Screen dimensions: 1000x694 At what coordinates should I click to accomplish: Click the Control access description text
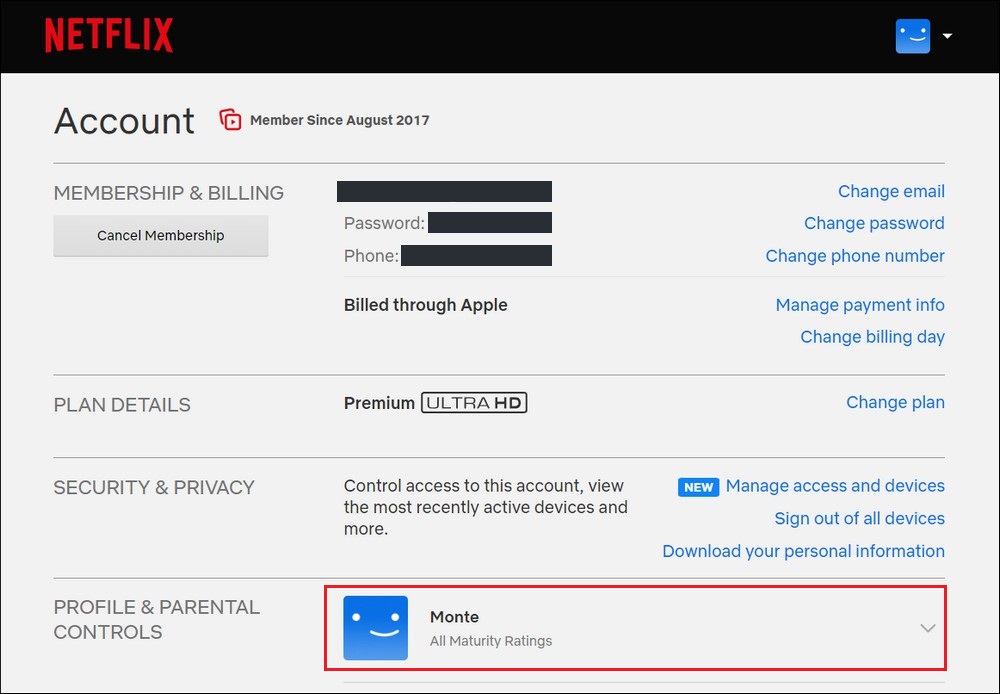(485, 507)
